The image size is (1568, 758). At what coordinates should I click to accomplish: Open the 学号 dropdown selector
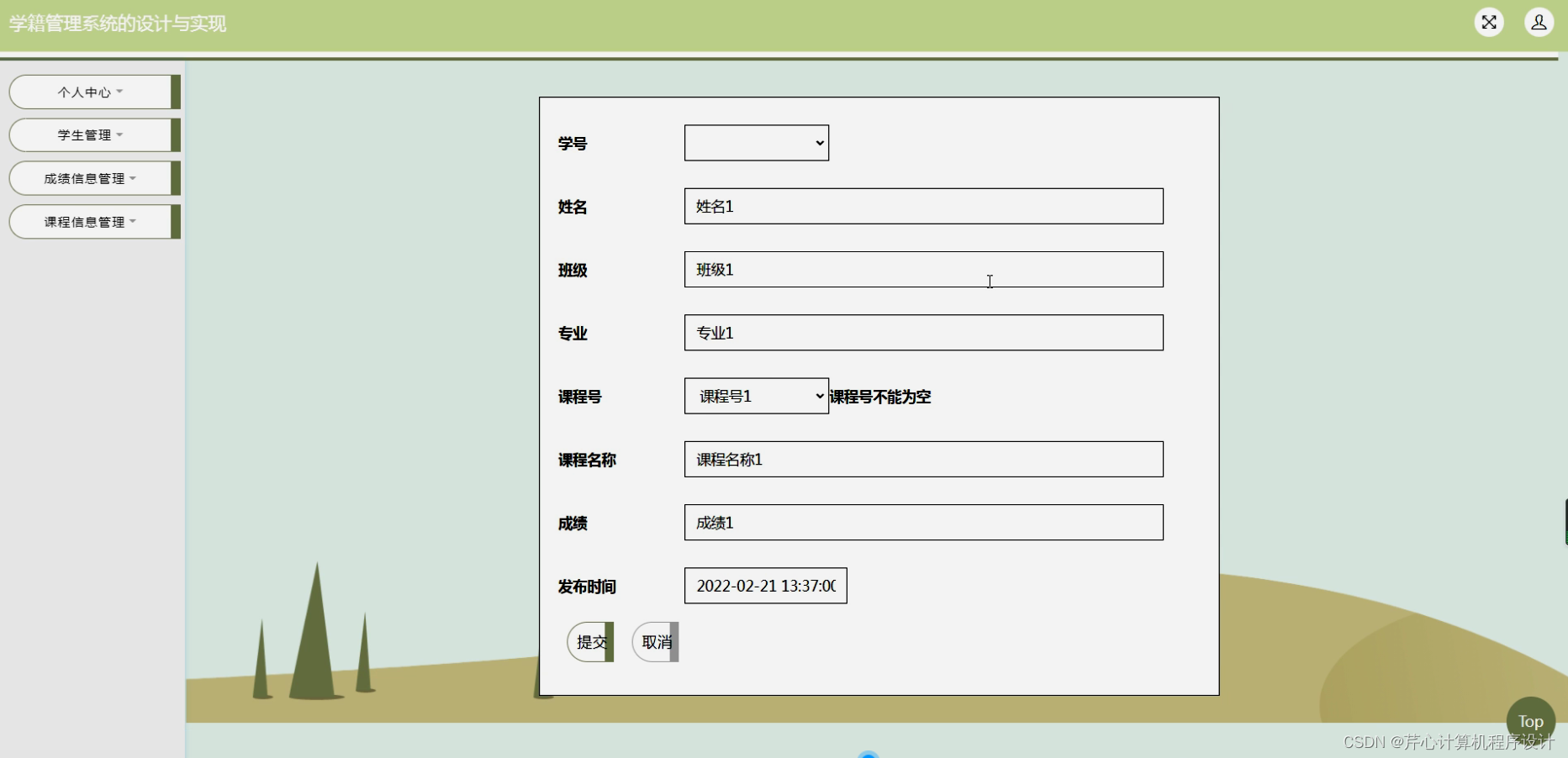coord(754,142)
